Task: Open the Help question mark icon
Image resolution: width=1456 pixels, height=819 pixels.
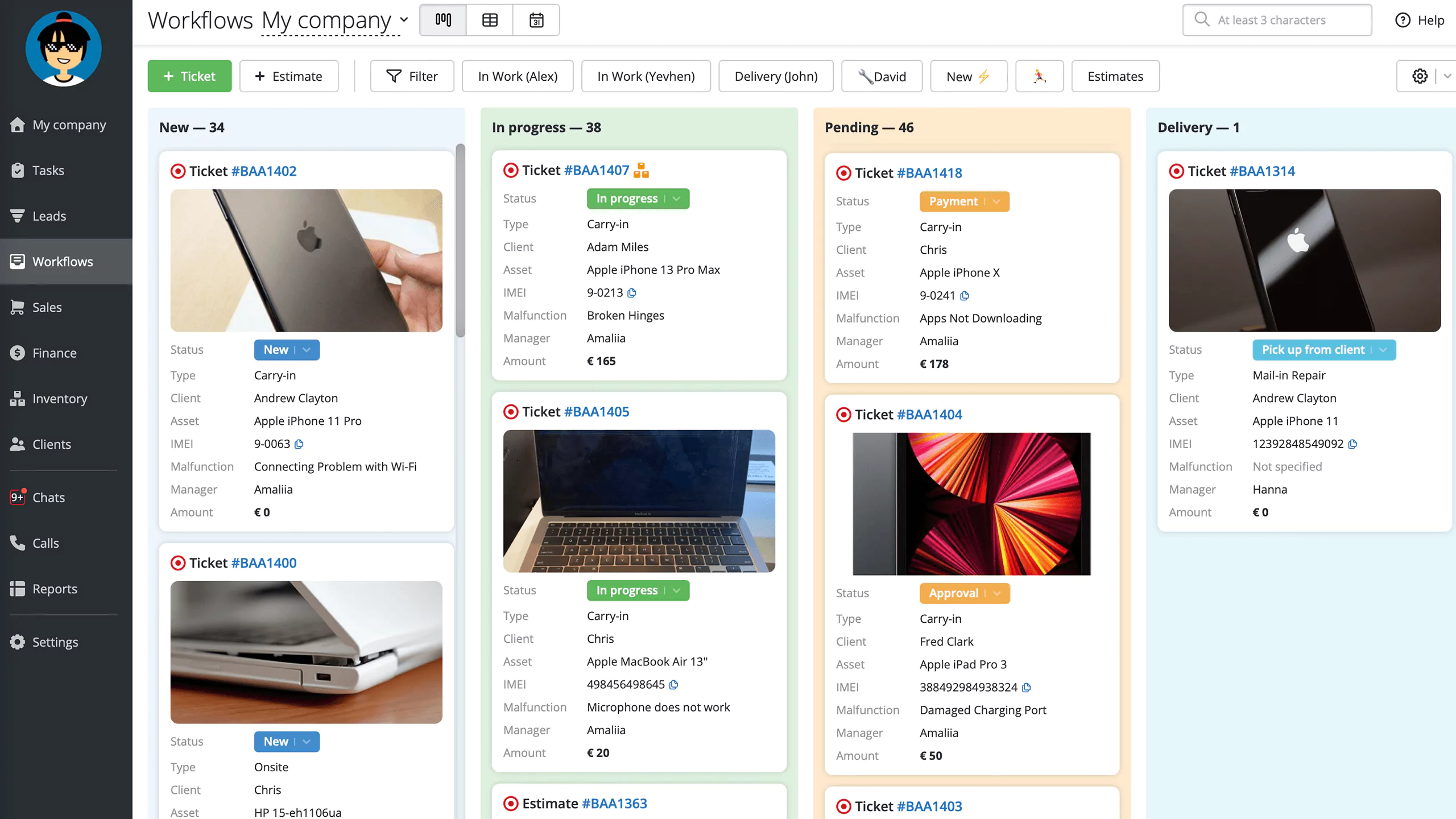Action: coord(1403,20)
